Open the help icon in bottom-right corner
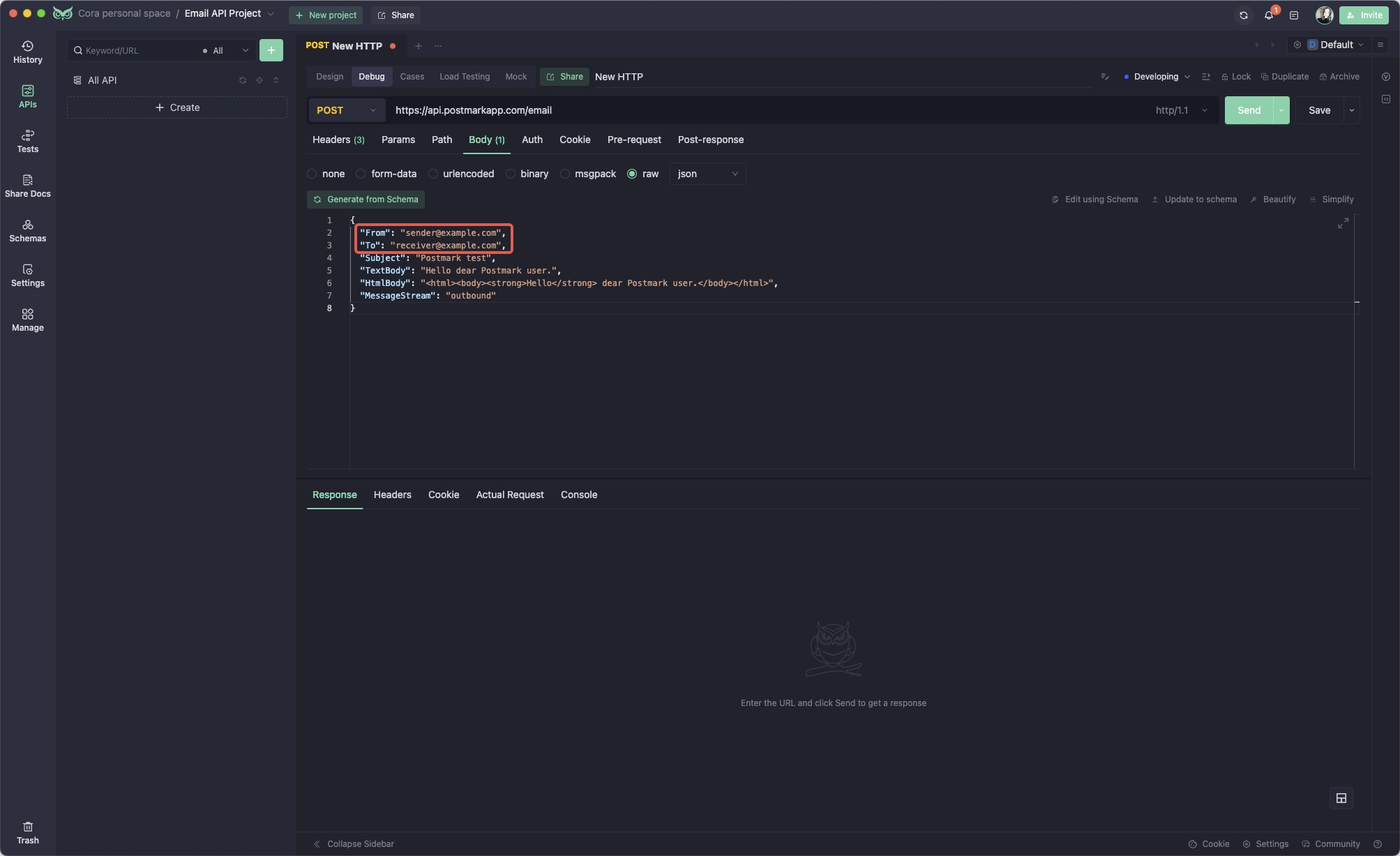 point(1378,844)
